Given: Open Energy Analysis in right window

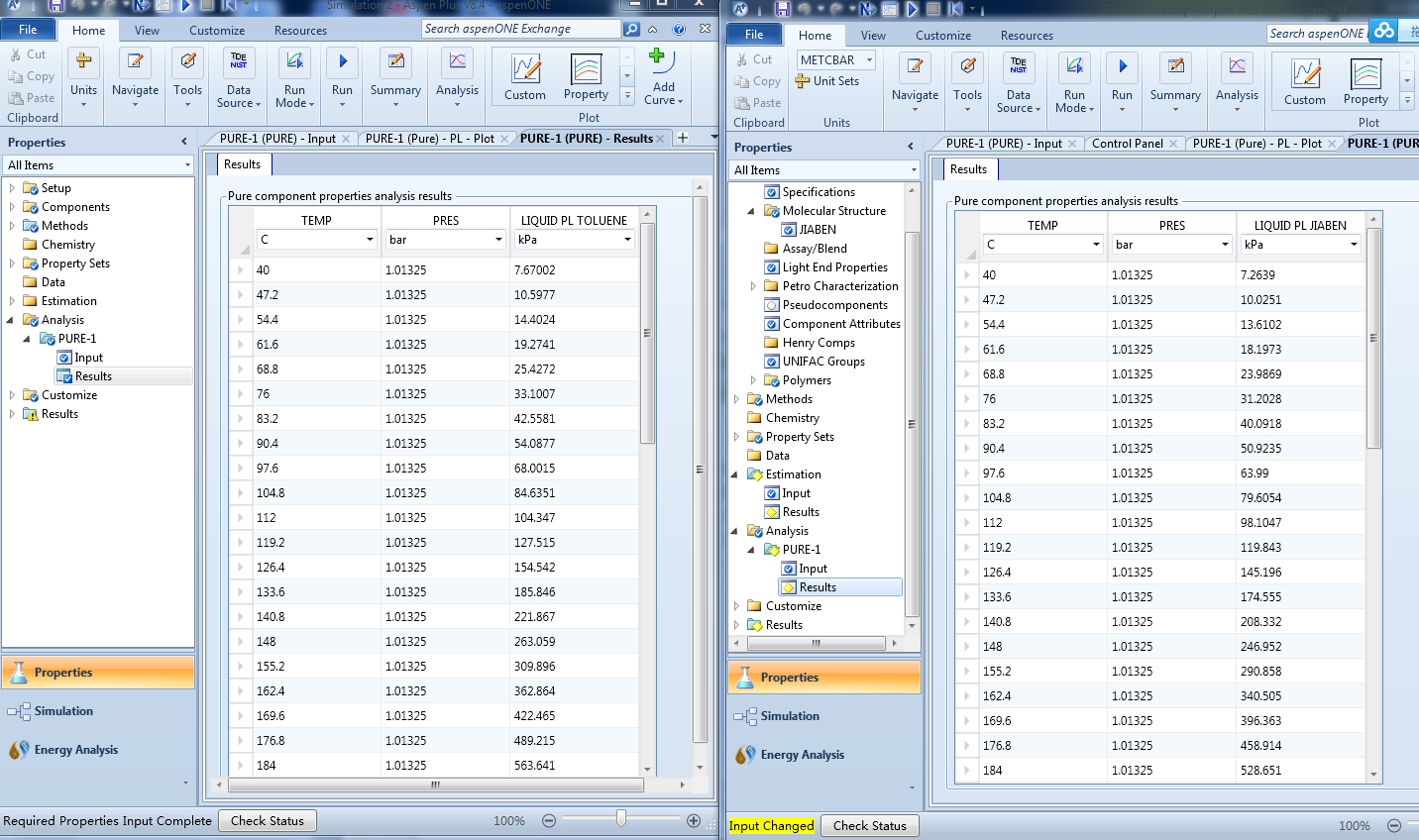Looking at the screenshot, I should (803, 755).
